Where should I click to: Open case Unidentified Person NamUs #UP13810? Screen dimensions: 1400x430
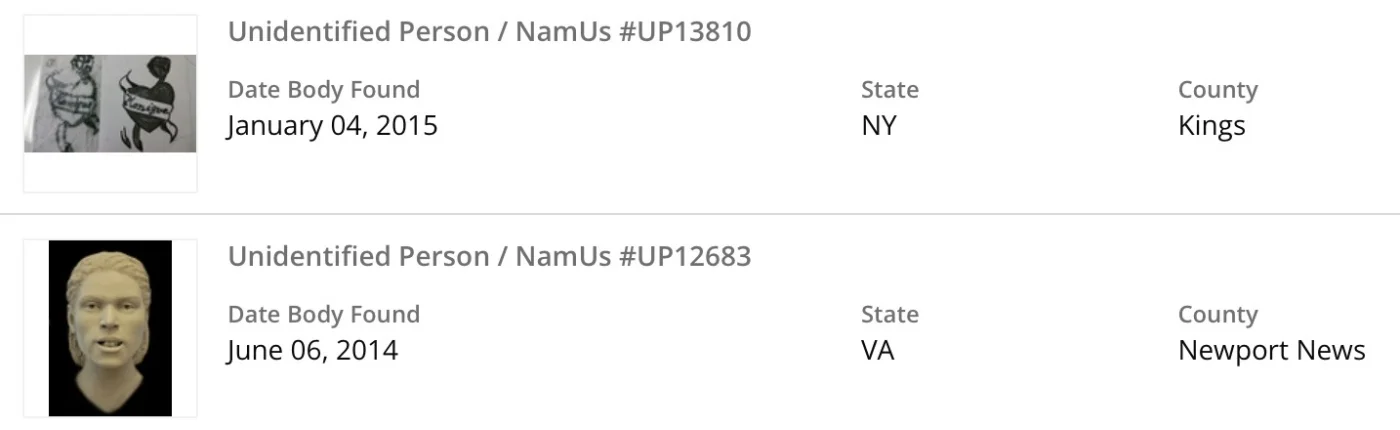click(489, 32)
